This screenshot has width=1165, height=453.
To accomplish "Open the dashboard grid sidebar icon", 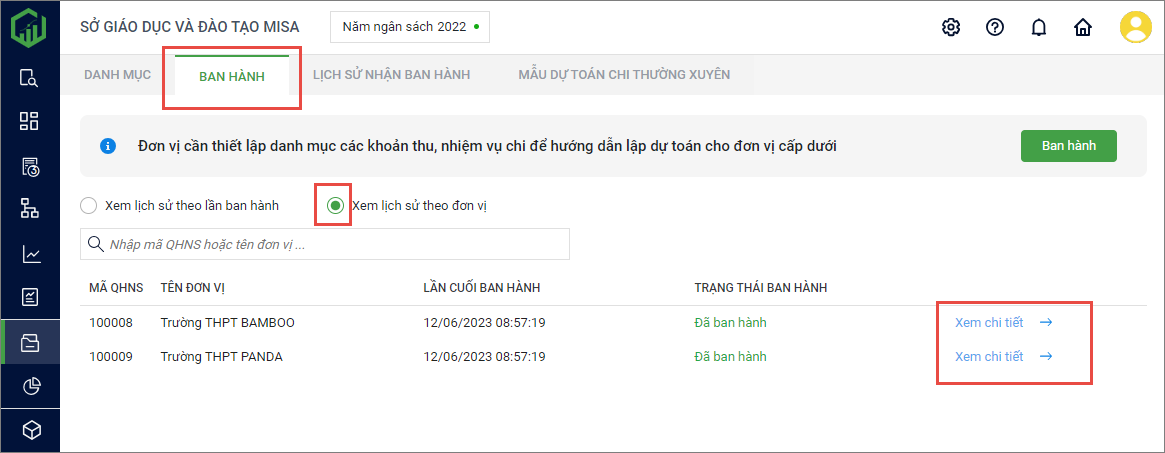I will (x=30, y=121).
